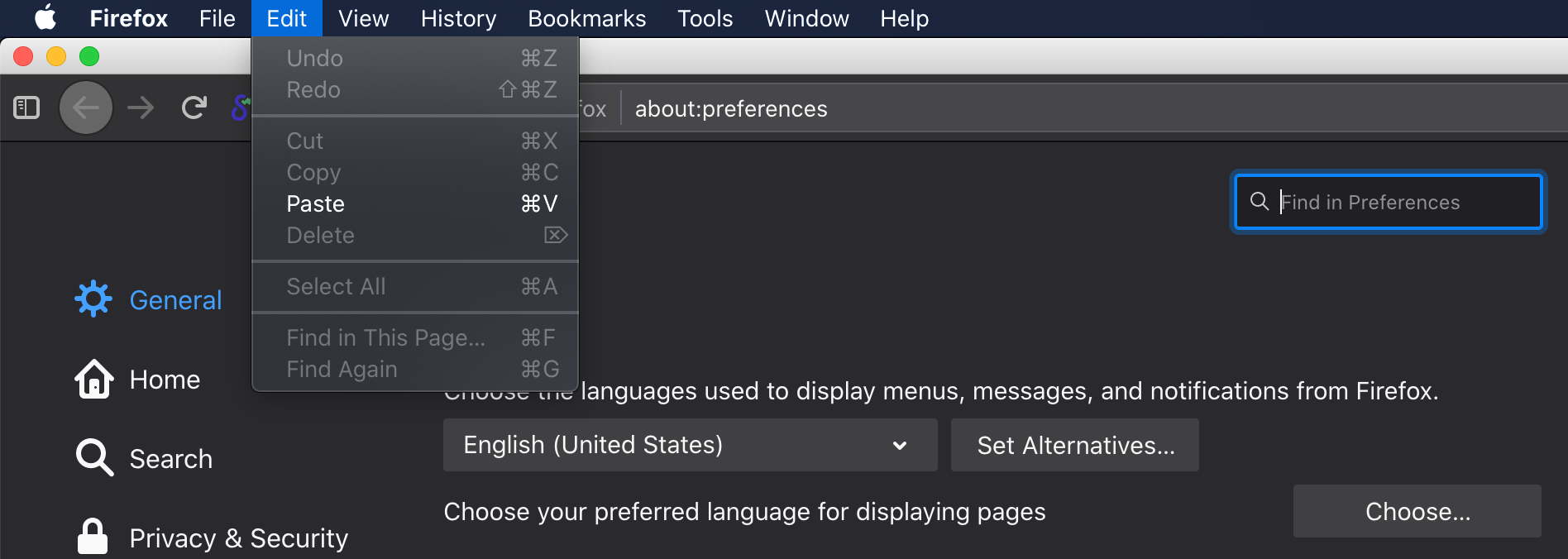Select the Privacy & Security category
The width and height of the screenshot is (1568, 559).
212,537
